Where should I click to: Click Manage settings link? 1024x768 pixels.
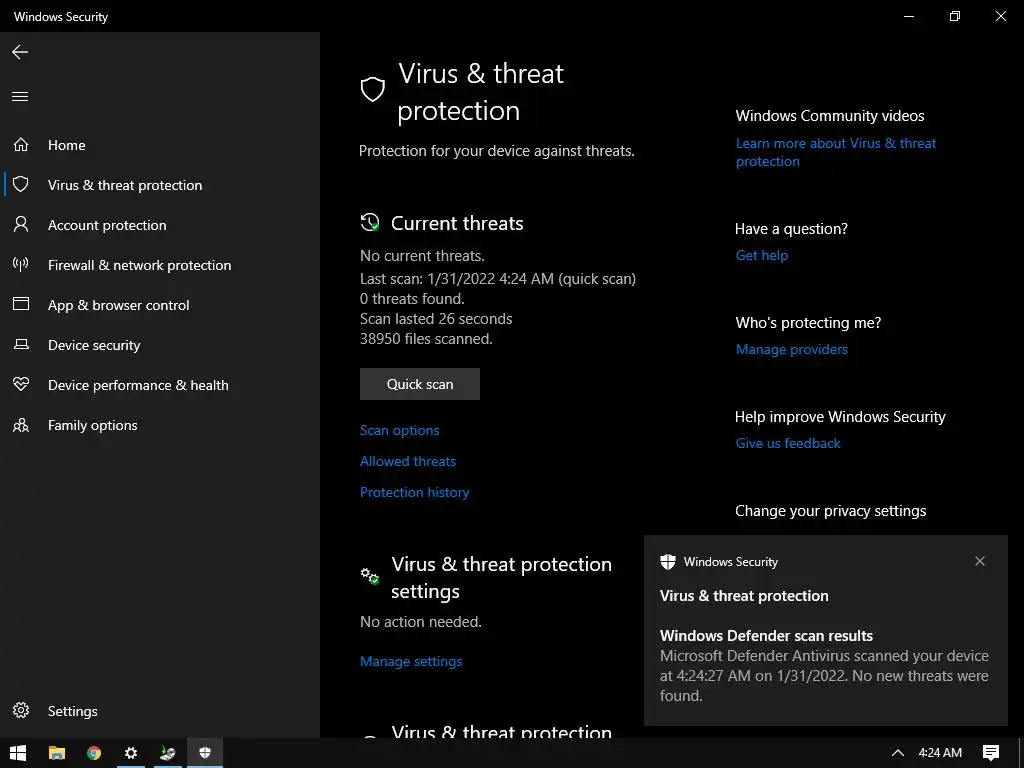click(411, 661)
